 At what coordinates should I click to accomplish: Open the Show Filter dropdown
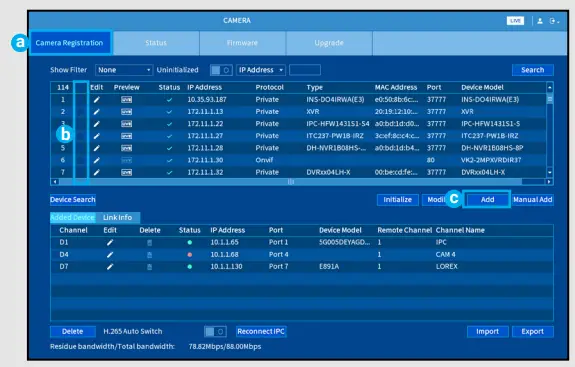pyautogui.click(x=124, y=70)
